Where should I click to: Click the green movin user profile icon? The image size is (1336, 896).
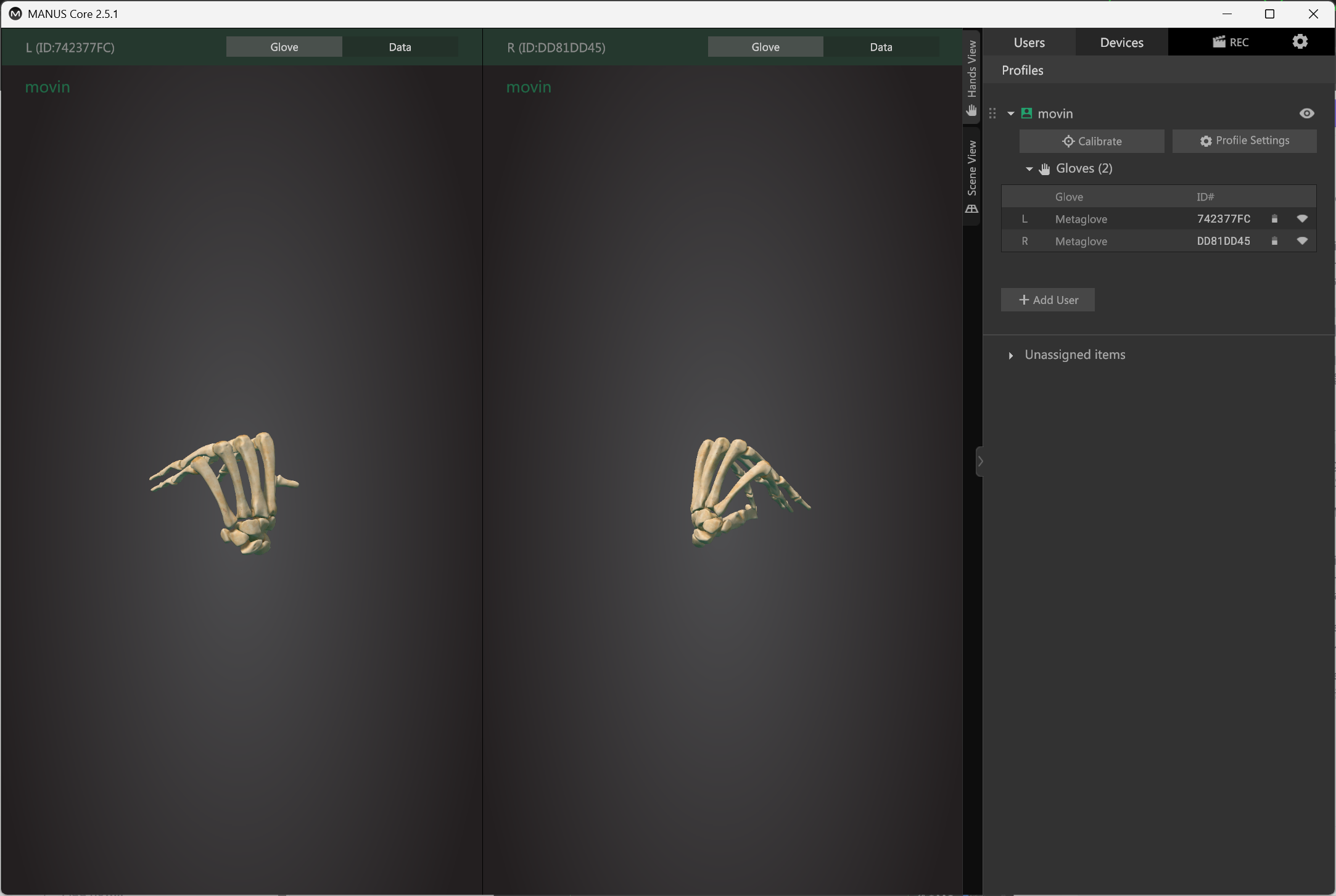[x=1026, y=113]
